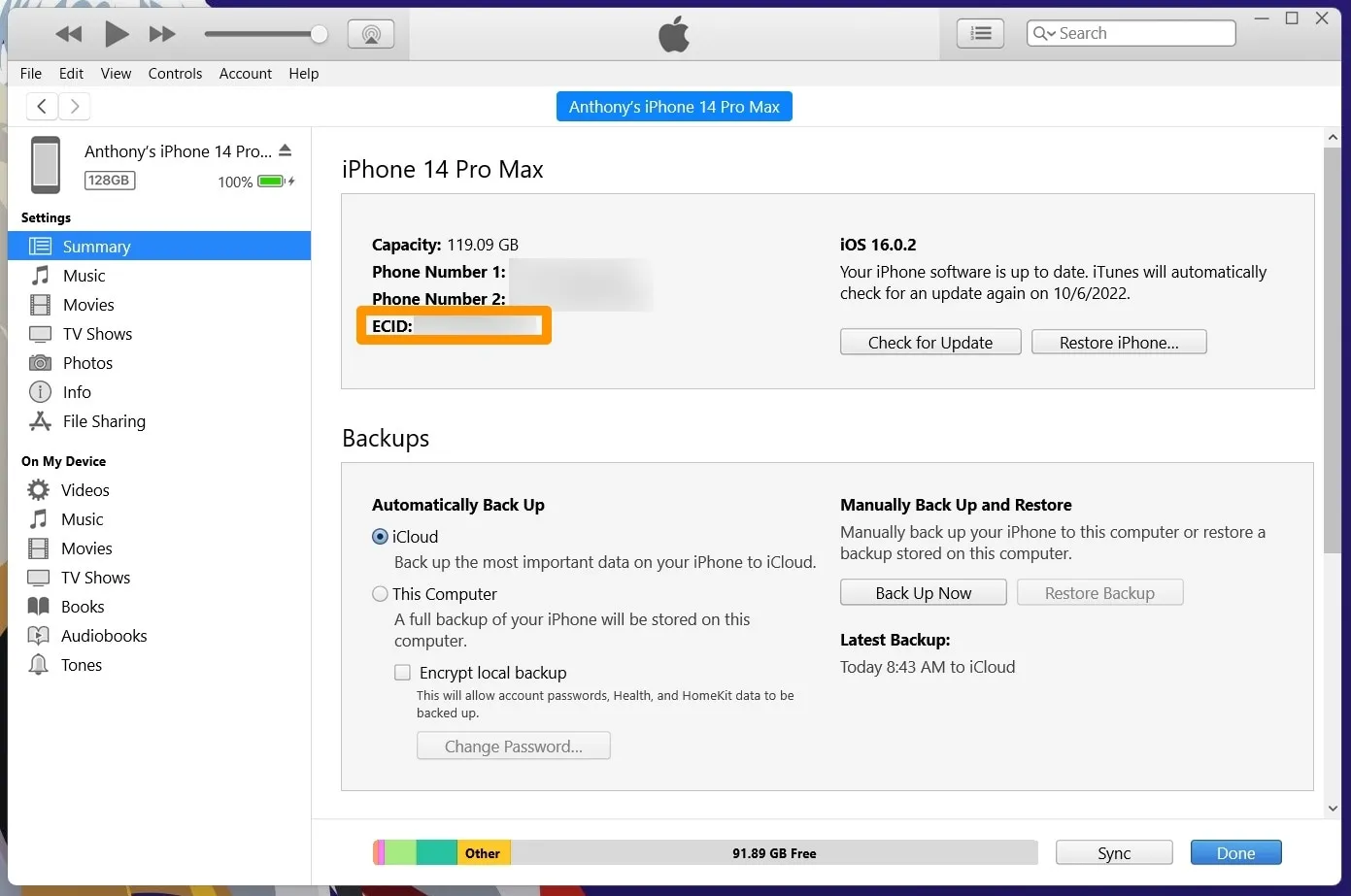
Task: Click the yellow Other storage segment
Action: click(484, 853)
